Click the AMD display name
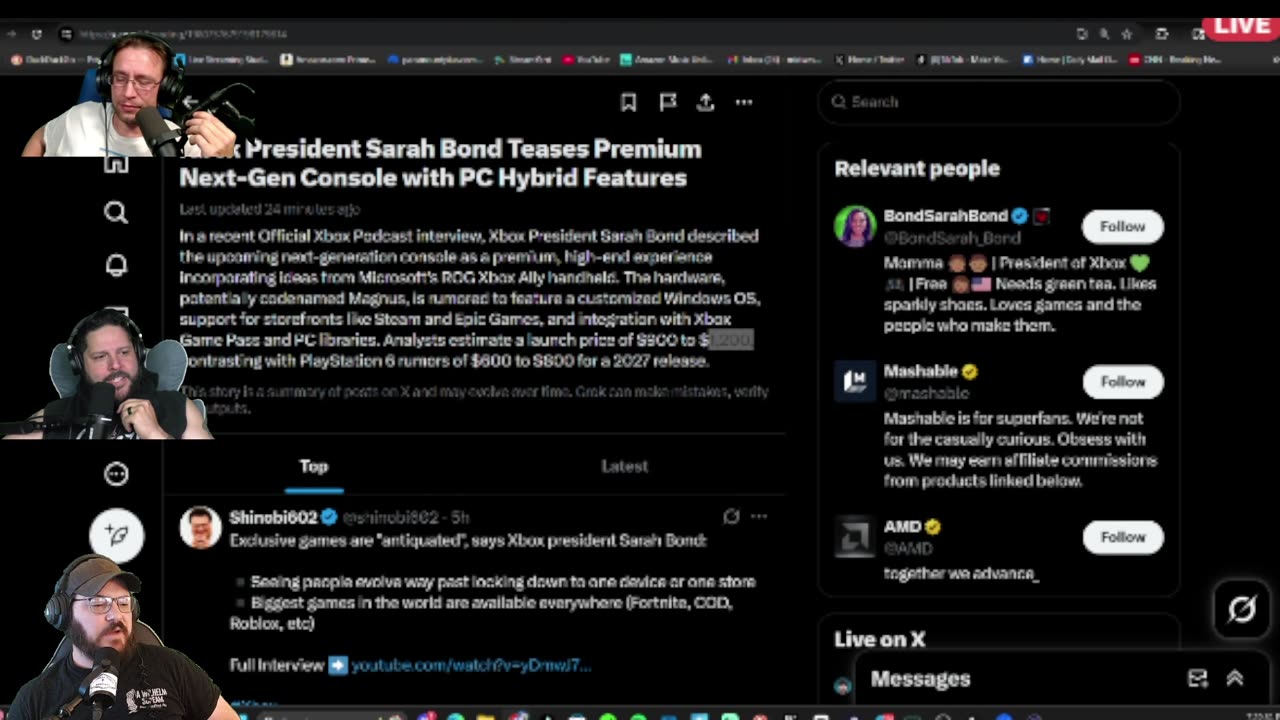1280x720 pixels. pyautogui.click(x=902, y=526)
